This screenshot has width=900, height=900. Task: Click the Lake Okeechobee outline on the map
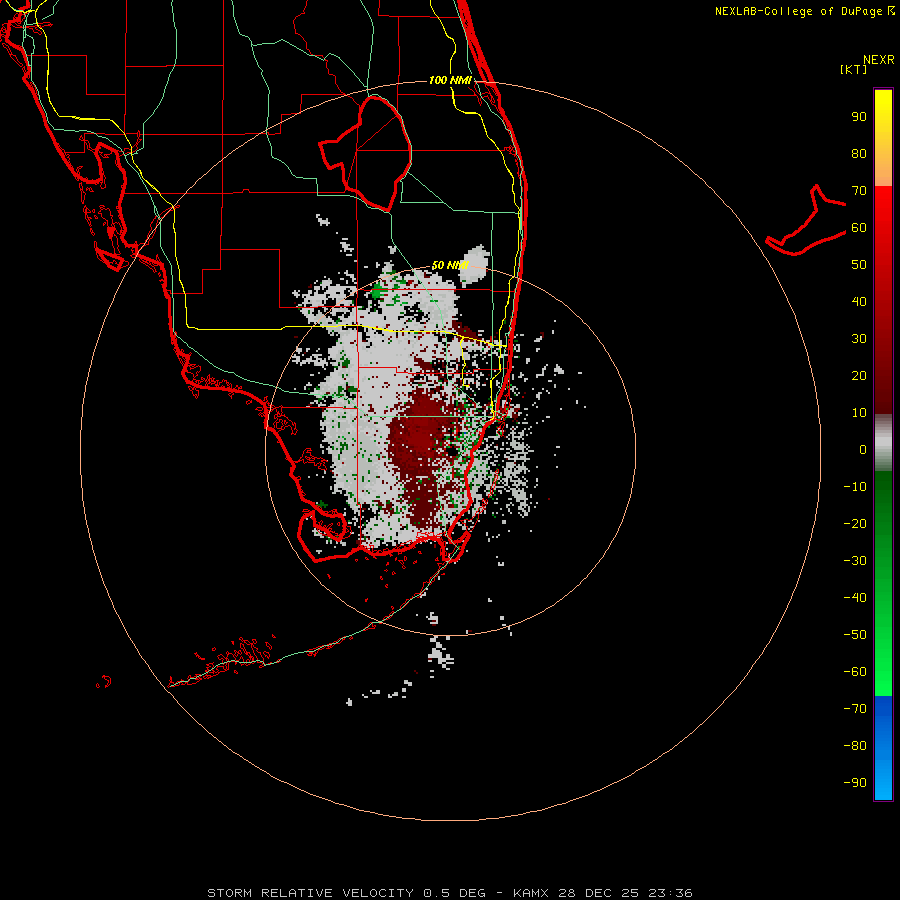[366, 153]
